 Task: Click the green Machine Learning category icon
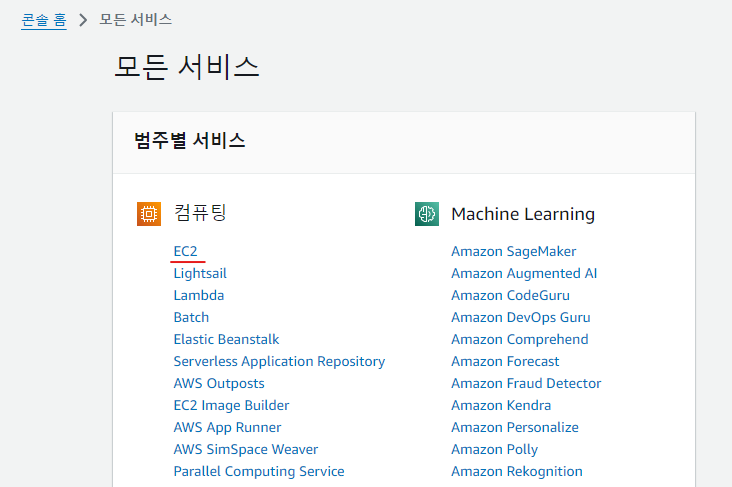point(427,214)
